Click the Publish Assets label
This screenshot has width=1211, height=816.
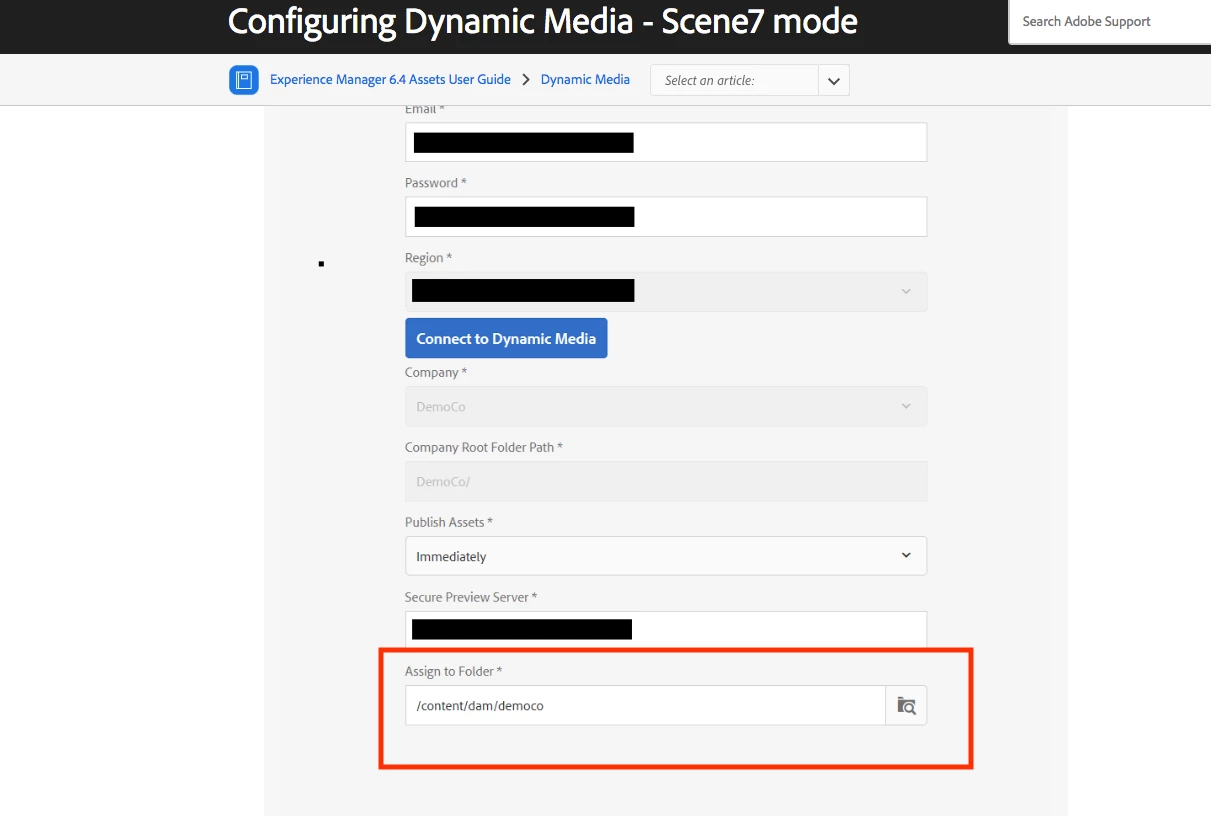(449, 522)
